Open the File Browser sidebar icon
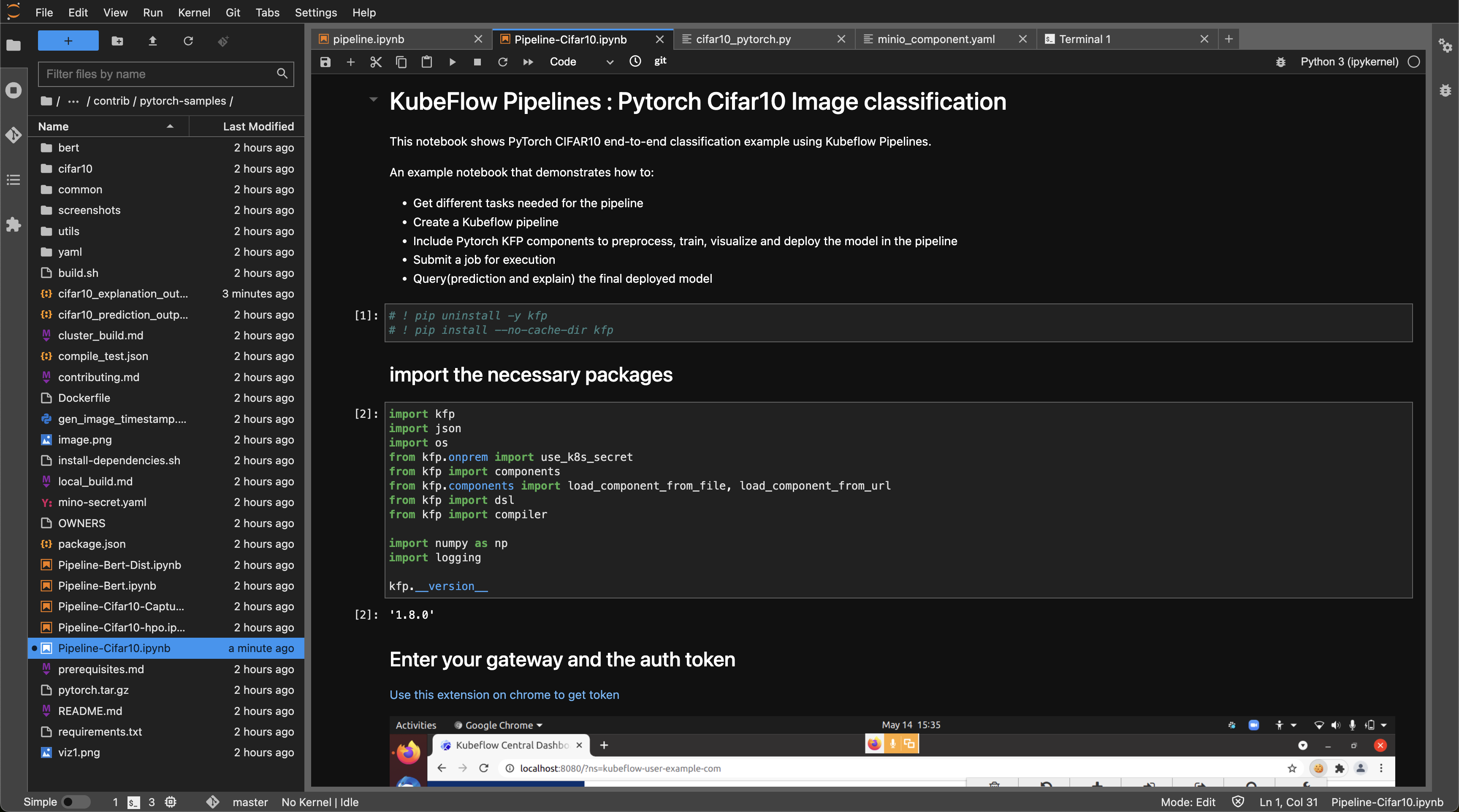This screenshot has width=1459, height=812. [14, 45]
